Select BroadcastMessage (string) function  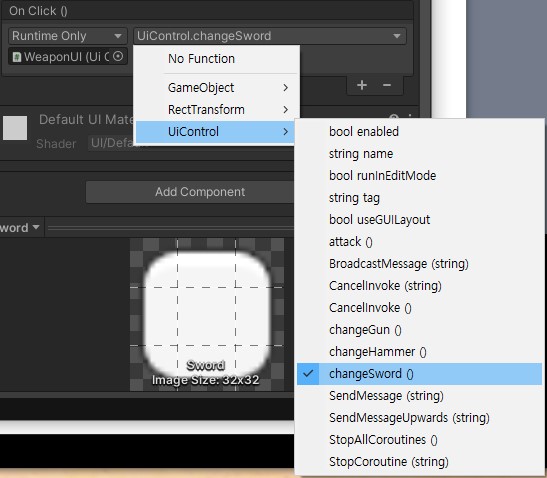419,264
